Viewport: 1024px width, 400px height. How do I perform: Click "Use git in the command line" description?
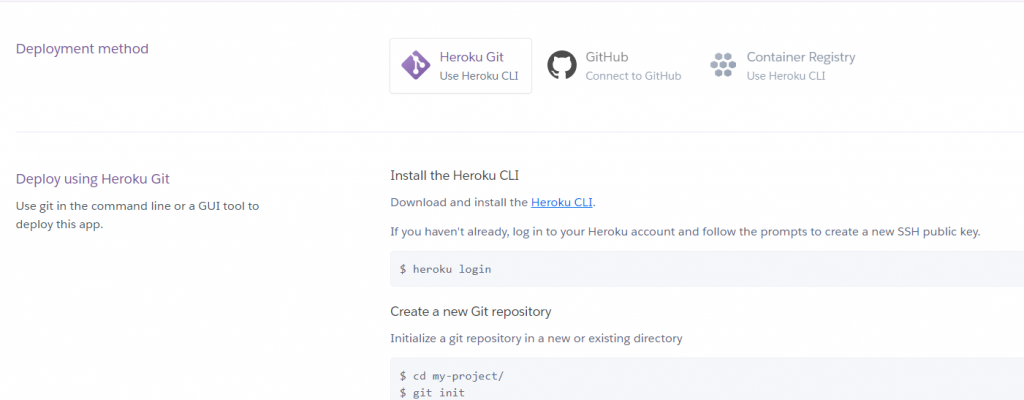(137, 215)
